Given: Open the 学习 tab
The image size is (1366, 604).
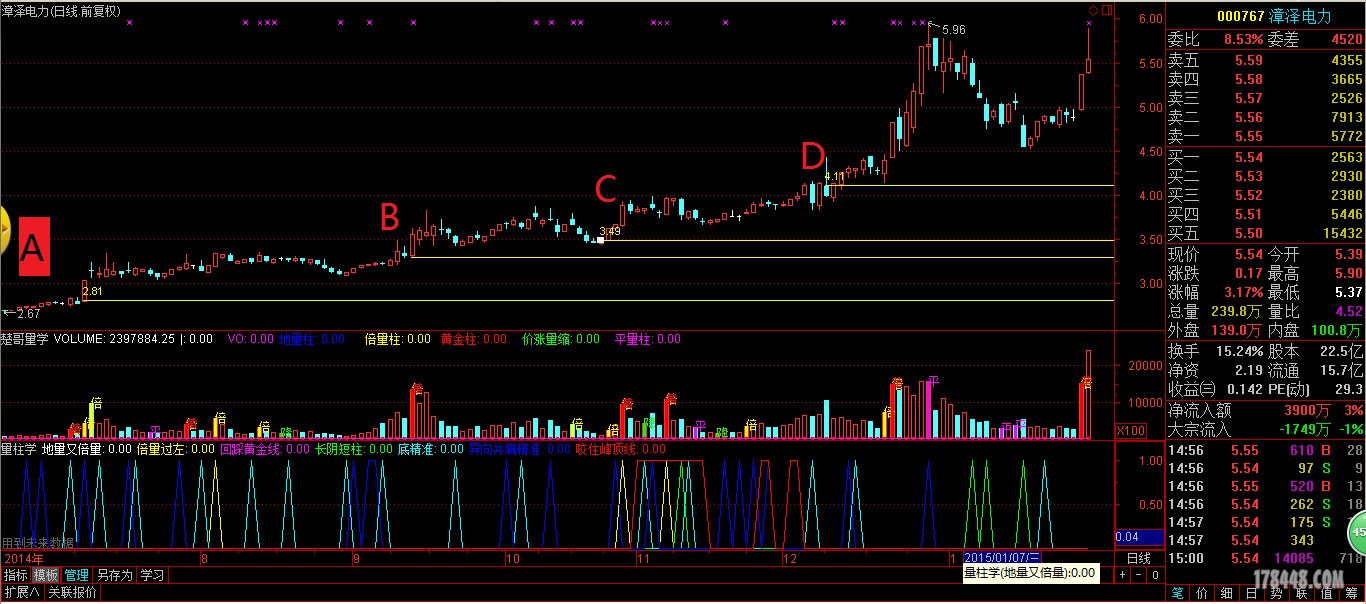Looking at the screenshot, I should (x=151, y=575).
